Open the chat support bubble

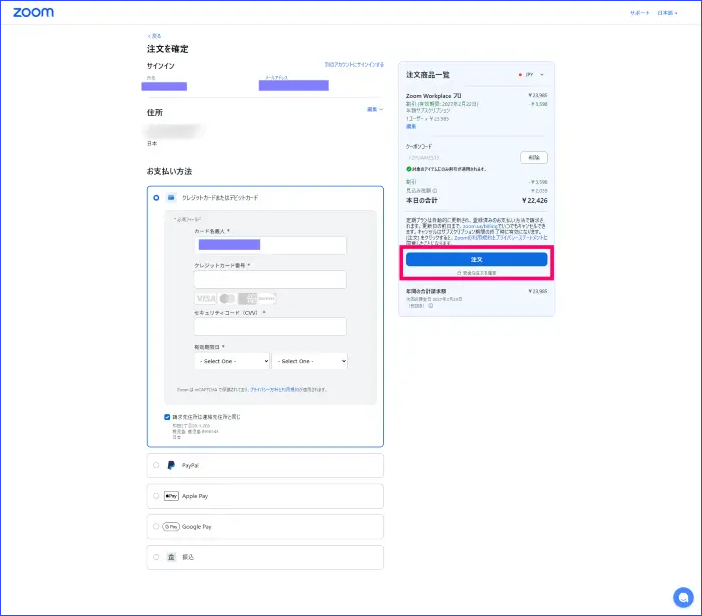click(683, 597)
